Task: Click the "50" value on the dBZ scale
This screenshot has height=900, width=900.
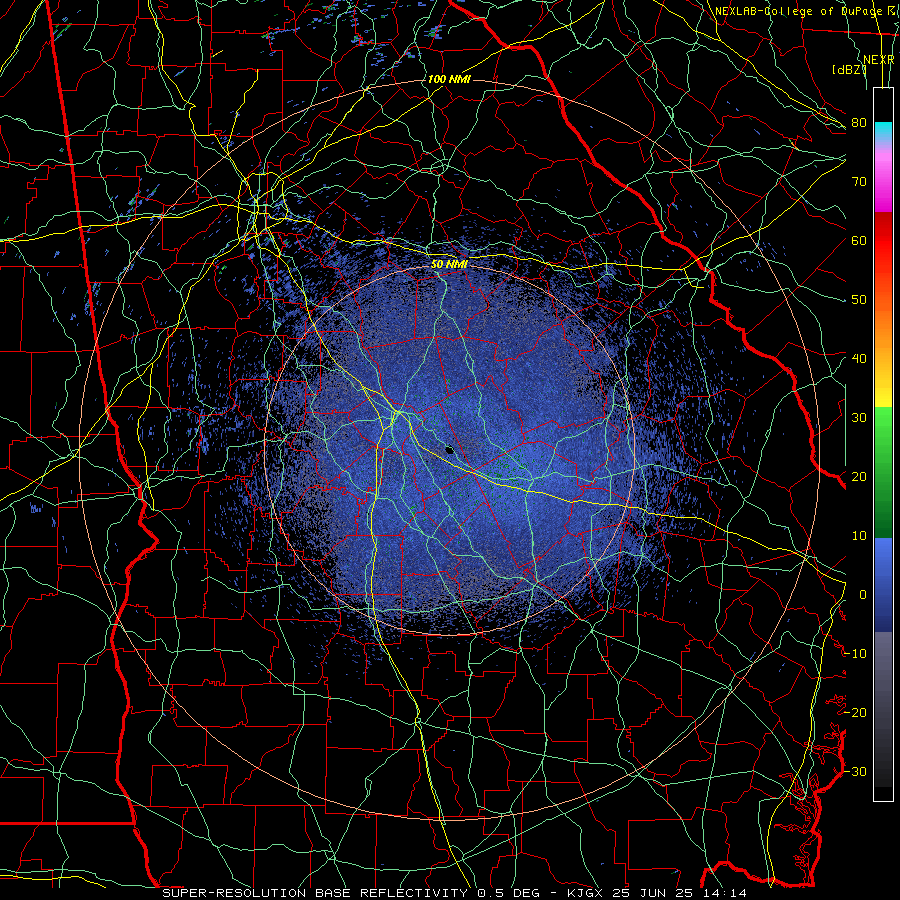Action: click(859, 300)
